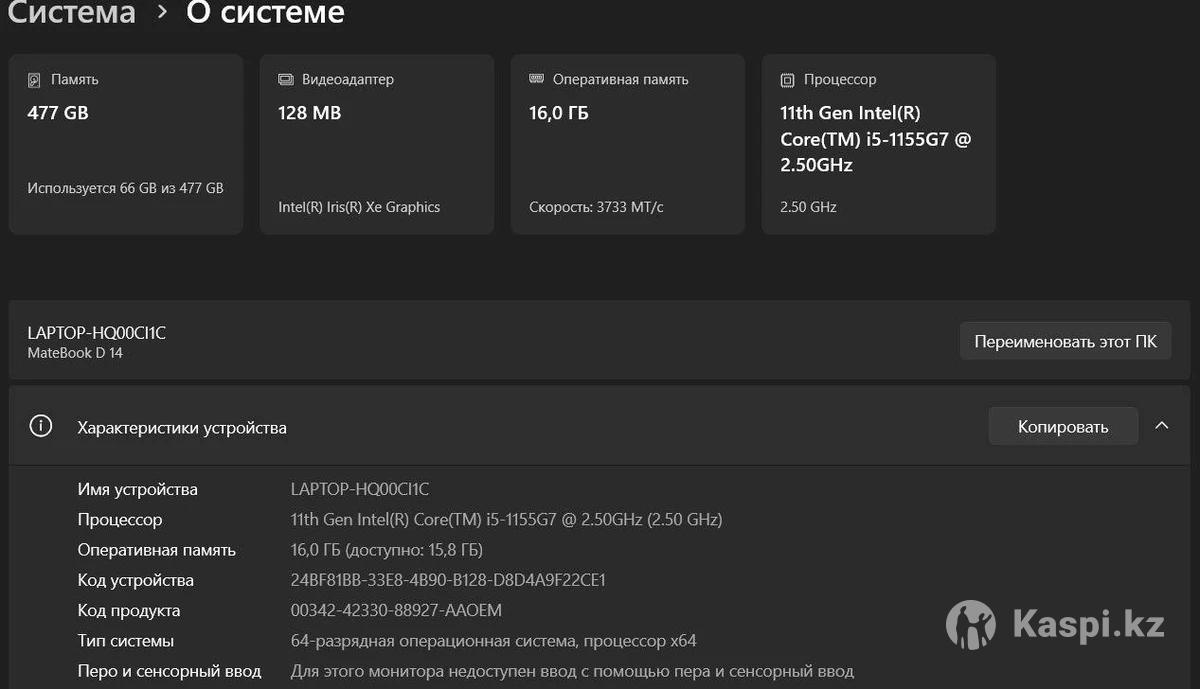
Task: Select the Код продукта value 00342-42330-88927-AAOEM
Action: pyautogui.click(x=396, y=610)
